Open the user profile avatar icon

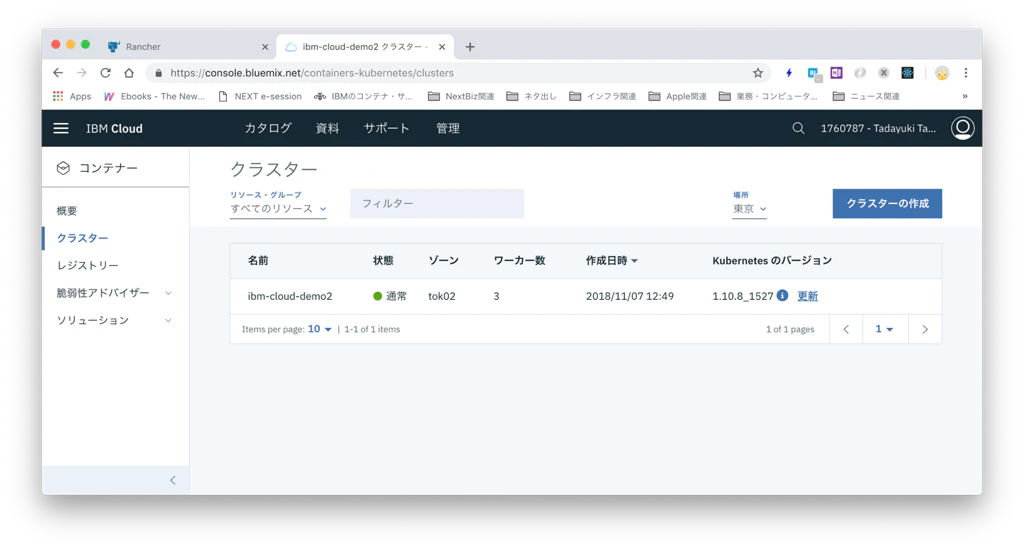(963, 128)
